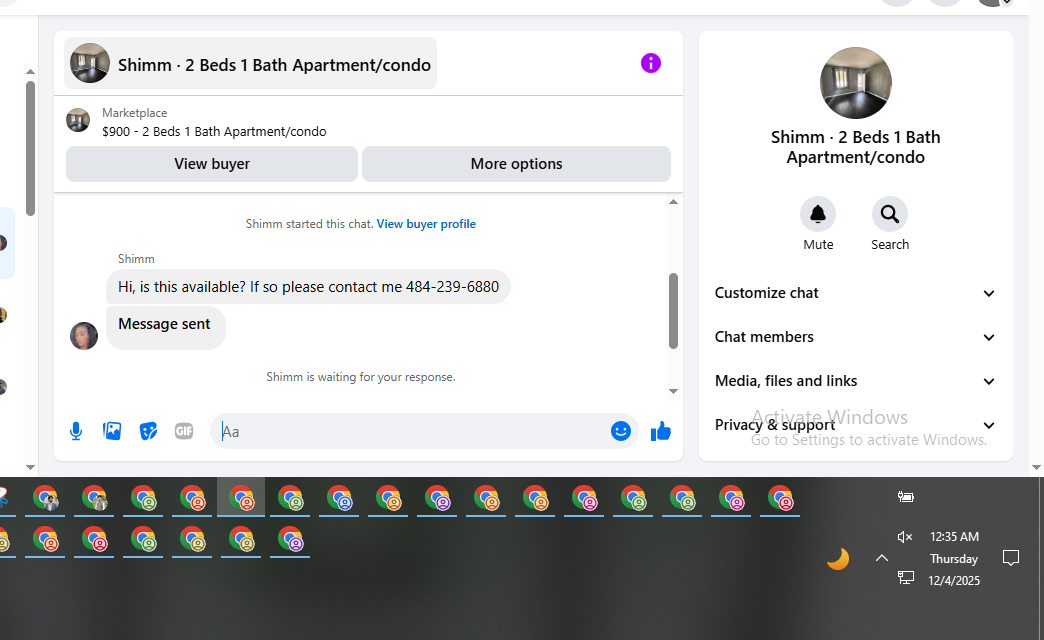Send a thumbs-up like
Image resolution: width=1044 pixels, height=640 pixels.
click(x=660, y=432)
